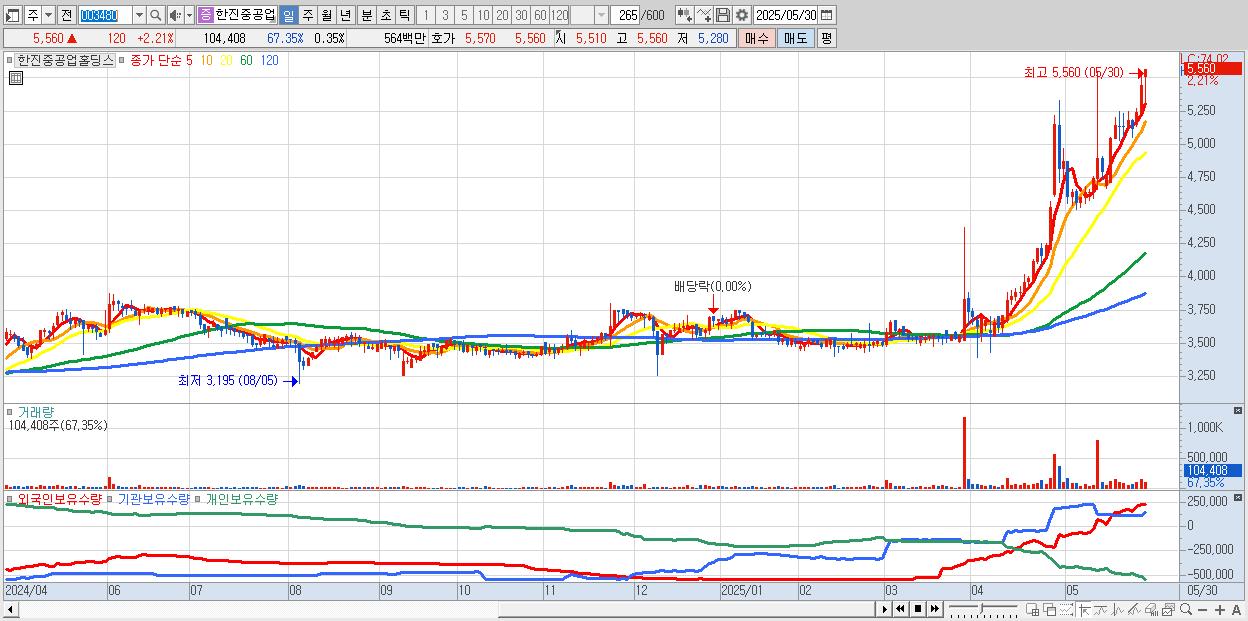Click the chart-with-window icon at bottom right
Screen dimensions: 1248x621
point(1169,609)
